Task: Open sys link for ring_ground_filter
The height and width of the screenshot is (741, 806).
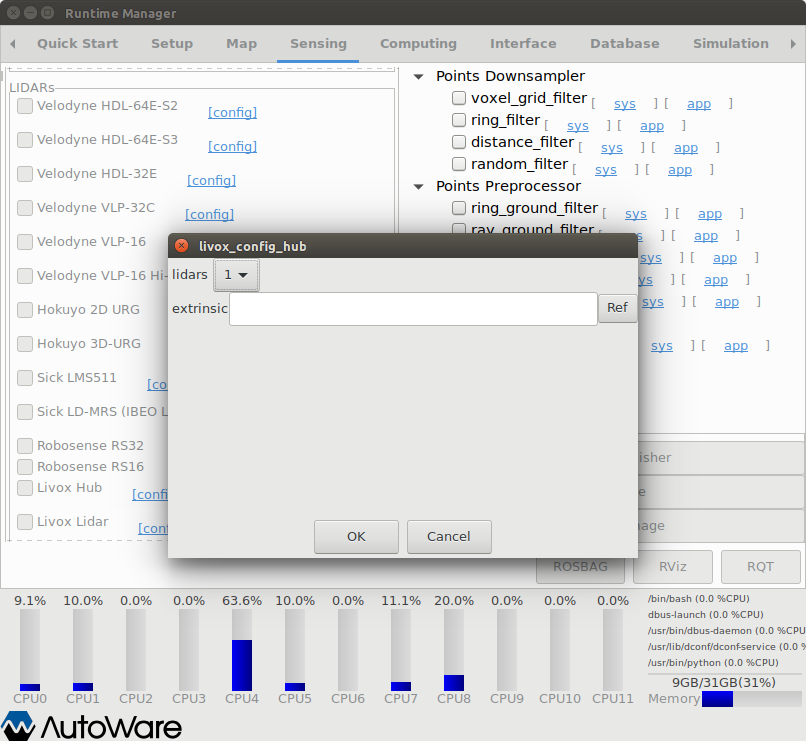Action: 636,214
